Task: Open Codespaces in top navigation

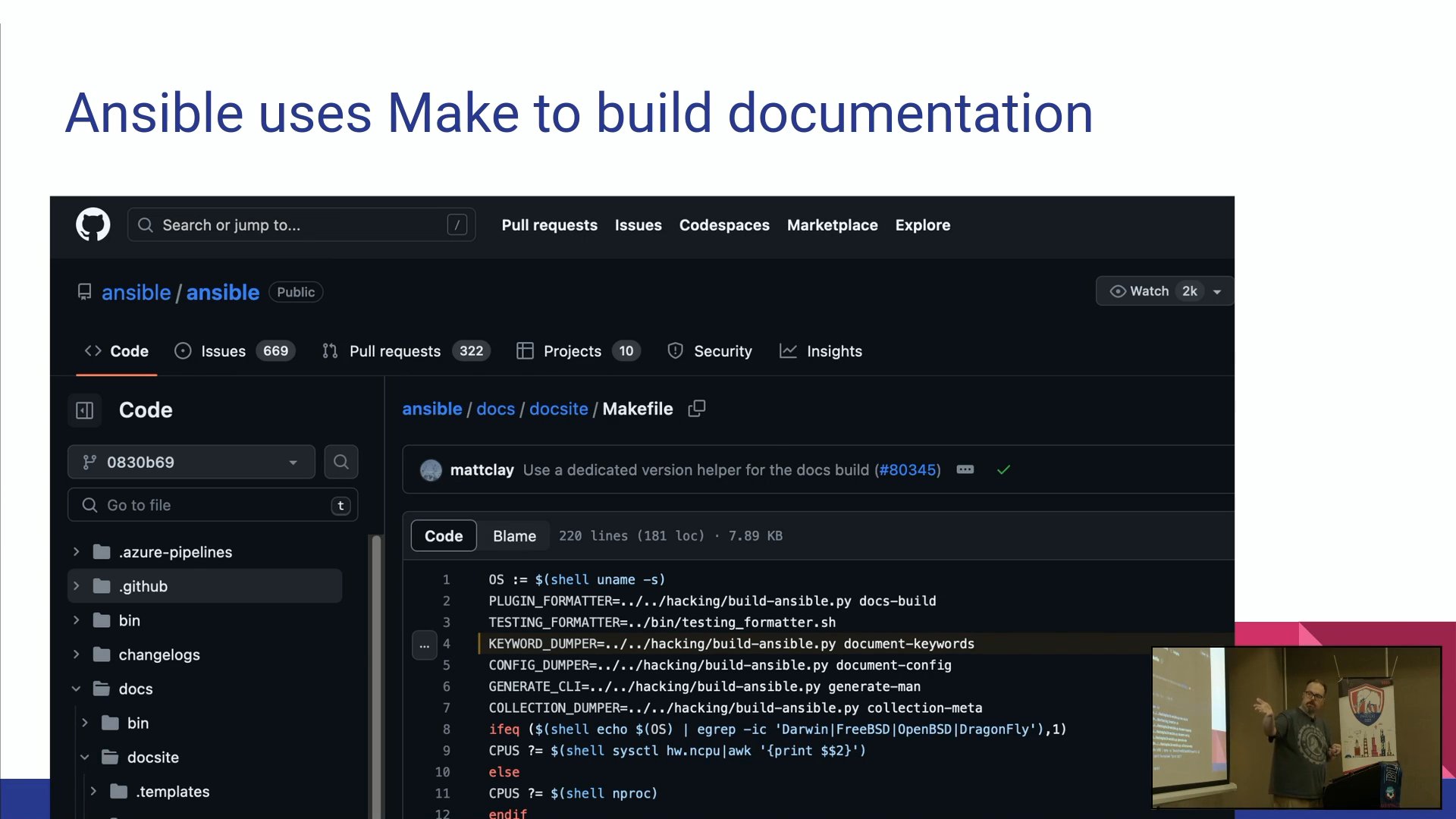Action: (x=724, y=225)
